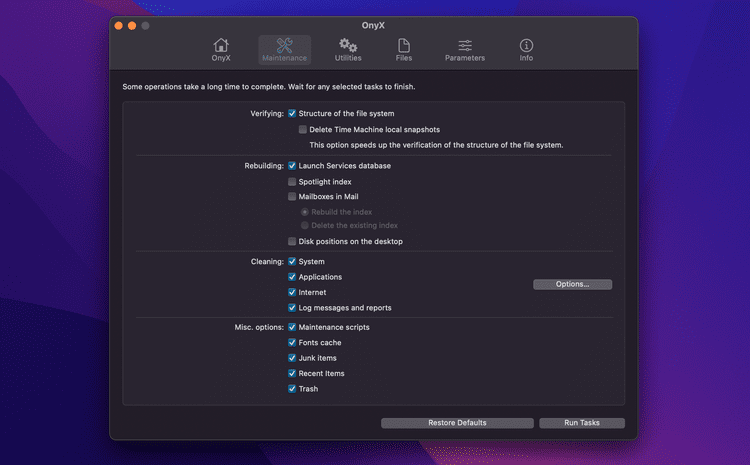This screenshot has width=750, height=465.
Task: Uncheck Internet cleaning checkbox
Action: (x=292, y=292)
